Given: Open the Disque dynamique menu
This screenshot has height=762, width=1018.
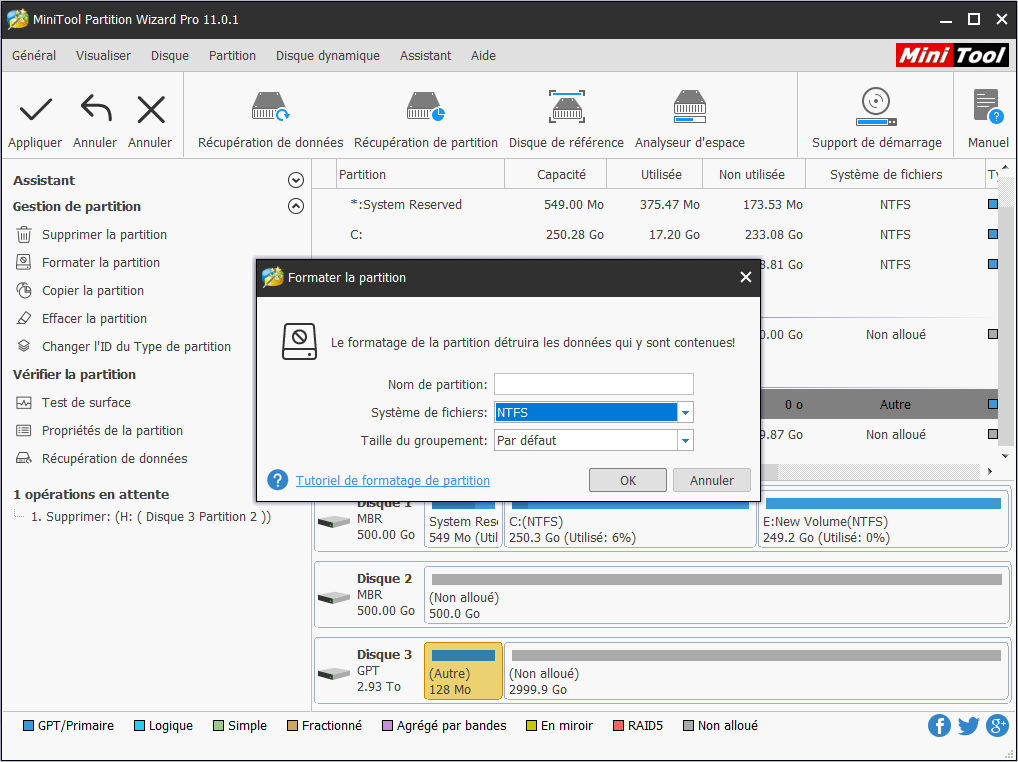Looking at the screenshot, I should [327, 56].
